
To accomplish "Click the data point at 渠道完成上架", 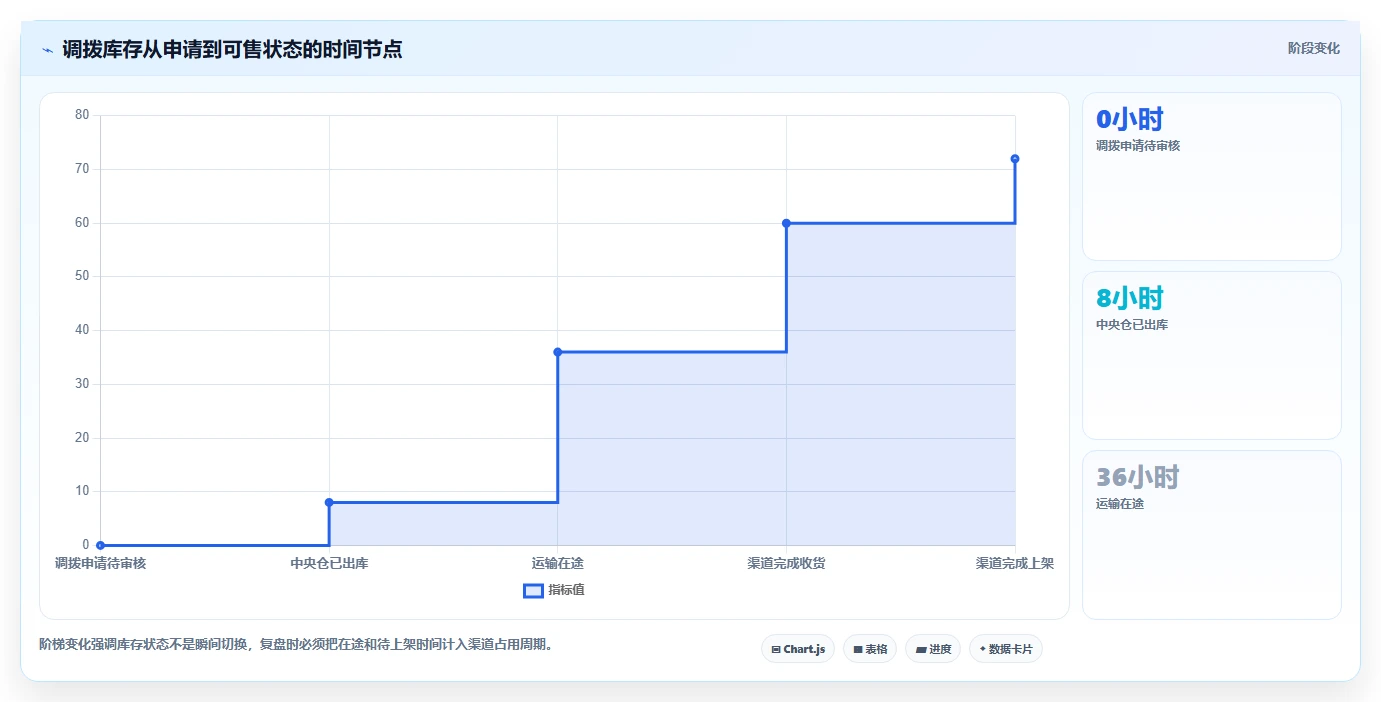I will [x=1015, y=158].
